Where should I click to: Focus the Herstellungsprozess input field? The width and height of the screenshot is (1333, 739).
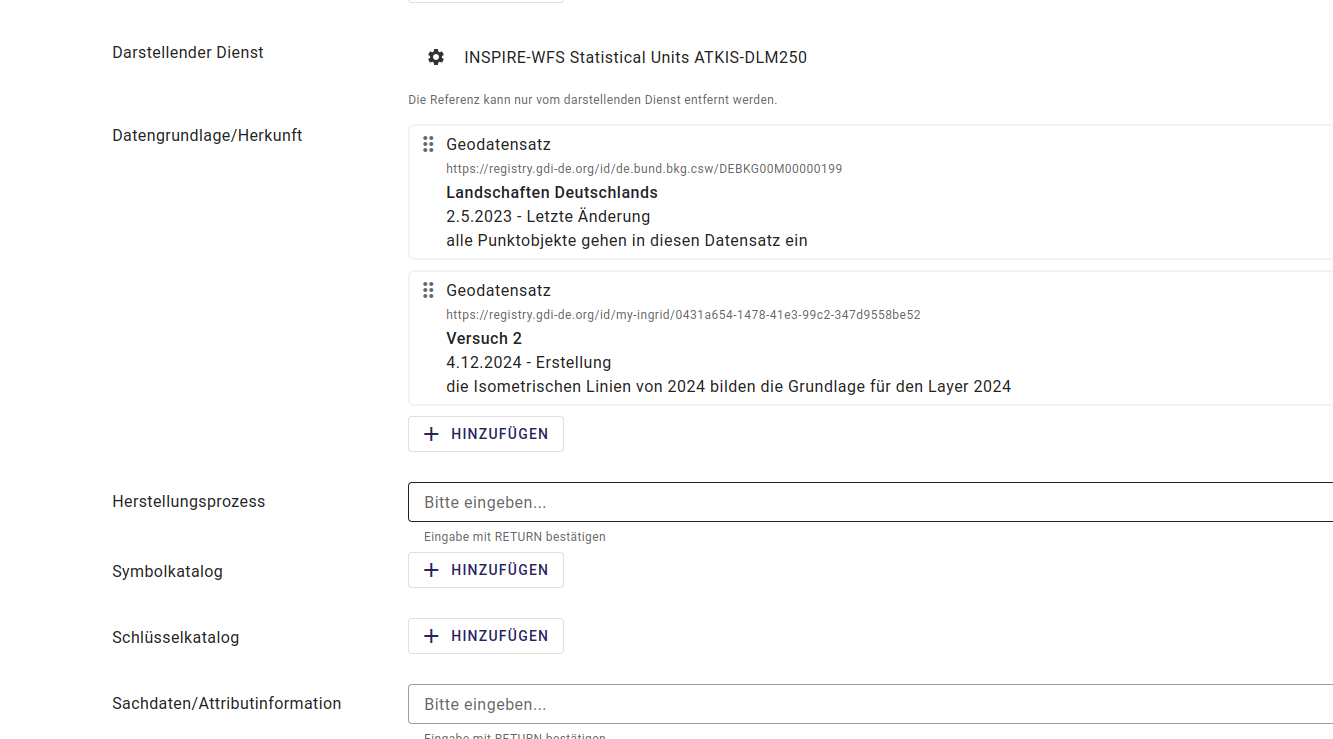pyautogui.click(x=700, y=502)
